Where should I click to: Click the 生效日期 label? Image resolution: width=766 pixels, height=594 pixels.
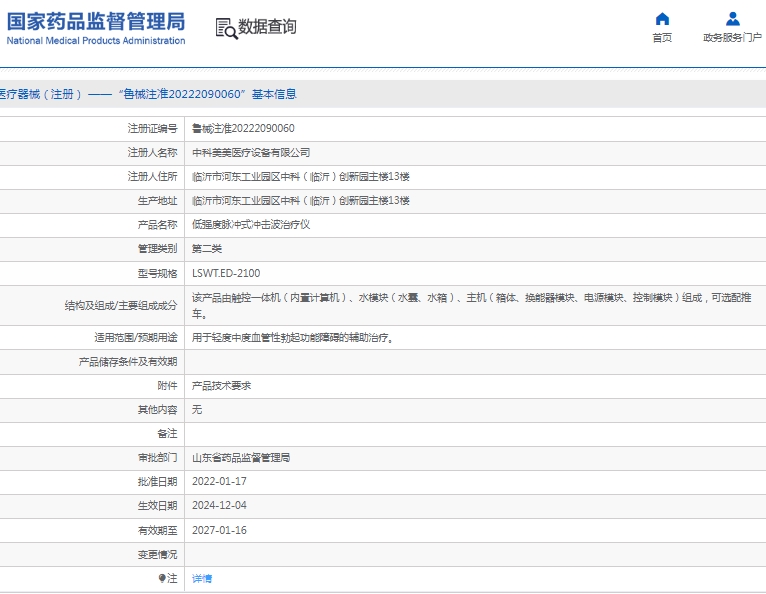point(157,506)
